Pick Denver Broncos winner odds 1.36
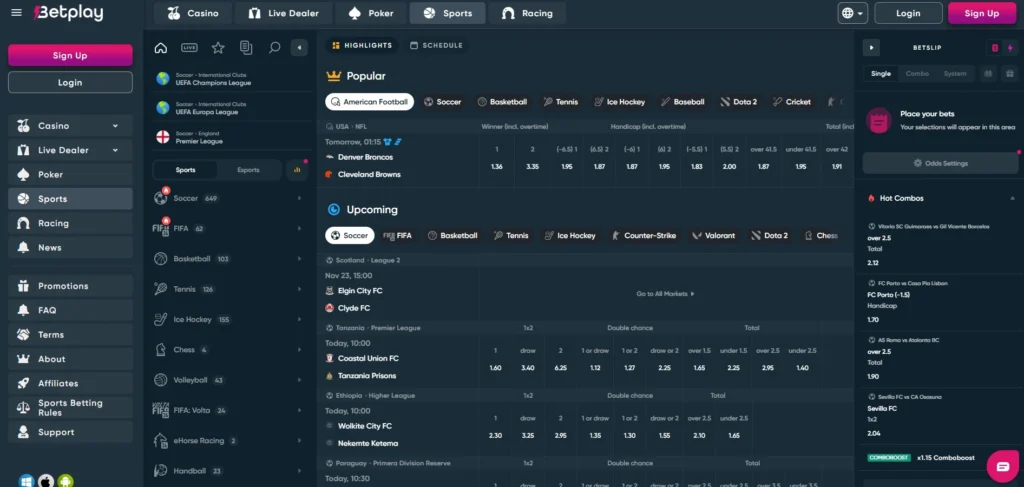This screenshot has width=1024, height=487. pyautogui.click(x=496, y=166)
